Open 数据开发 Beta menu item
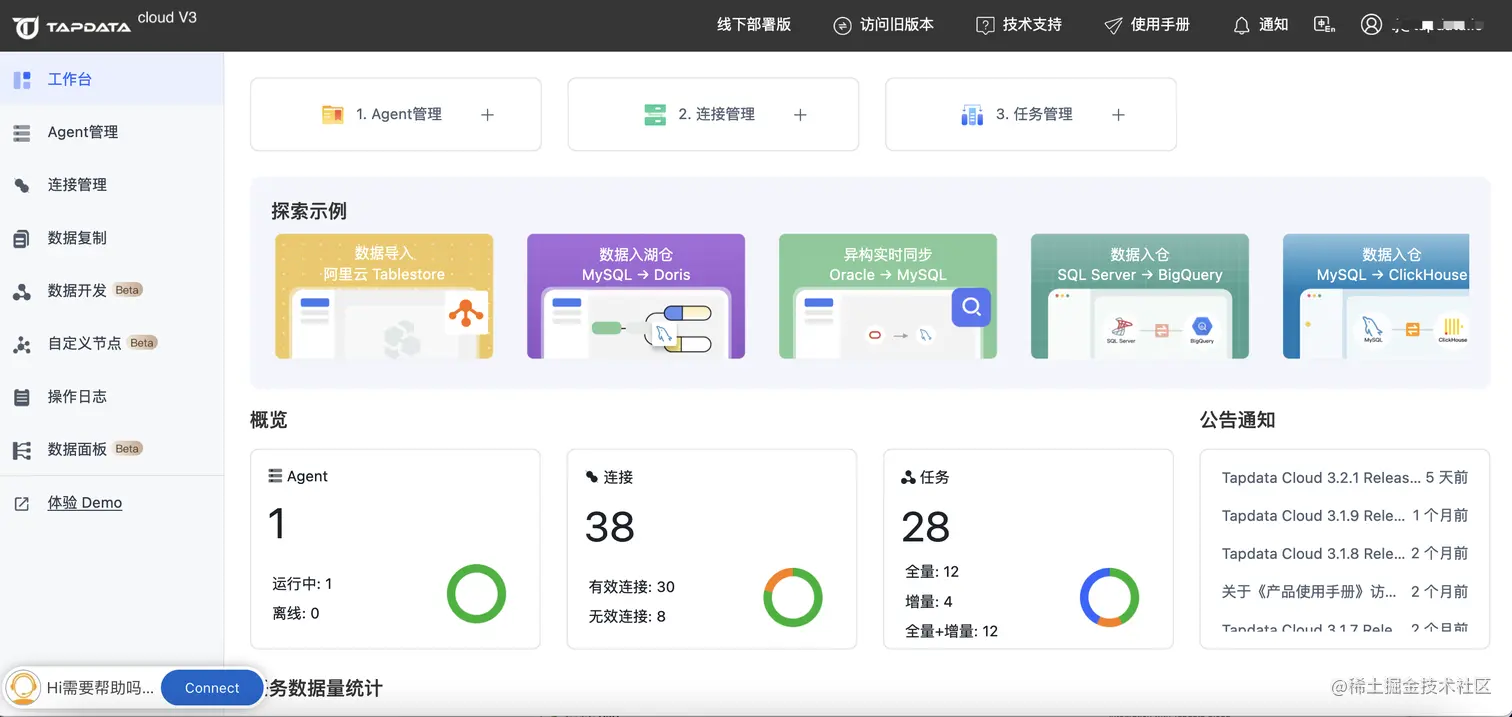 pos(111,291)
